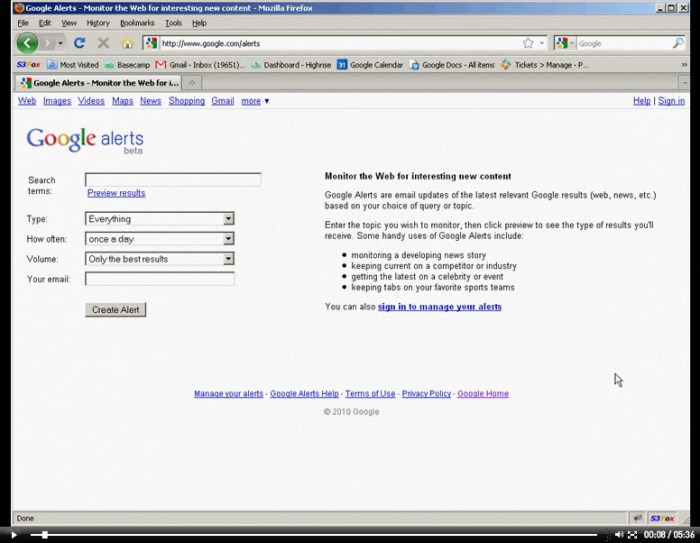Image resolution: width=700 pixels, height=543 pixels.
Task: Open the Basecamp bookmark
Action: pos(127,65)
